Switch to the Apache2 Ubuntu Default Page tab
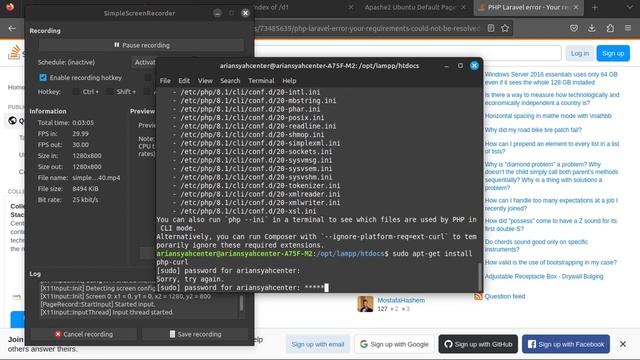This screenshot has width=640, height=360. click(x=410, y=7)
